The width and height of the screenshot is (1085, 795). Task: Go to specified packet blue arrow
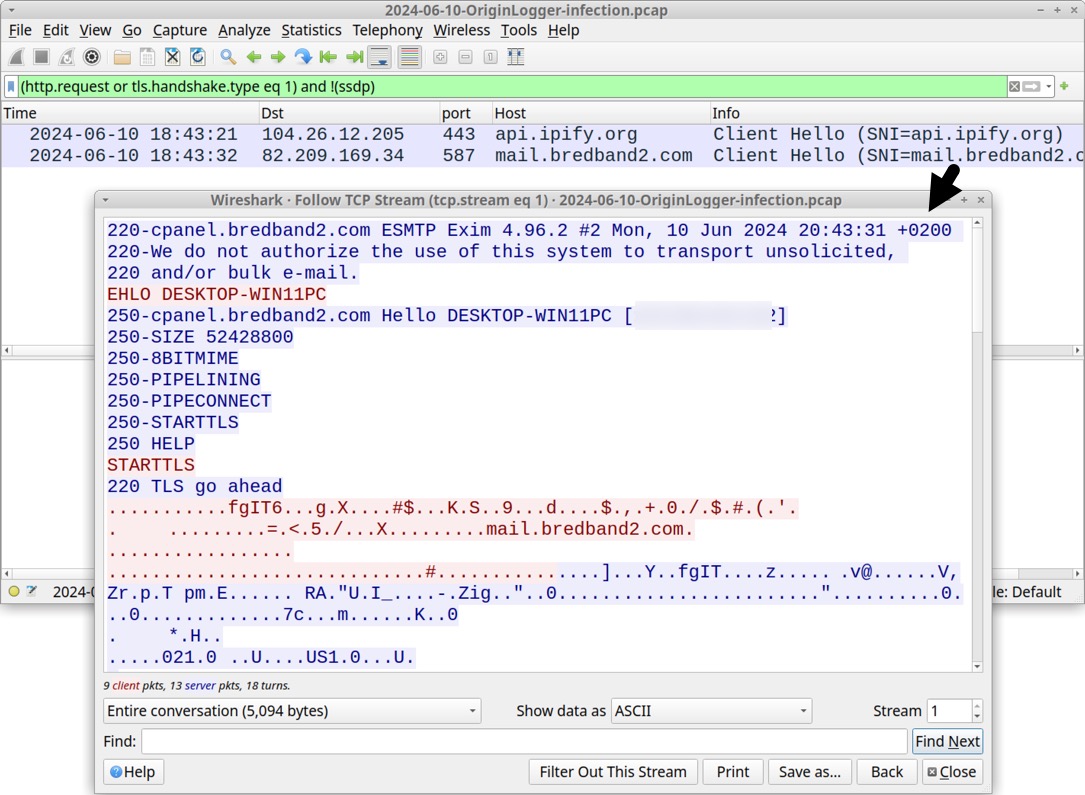tap(303, 57)
